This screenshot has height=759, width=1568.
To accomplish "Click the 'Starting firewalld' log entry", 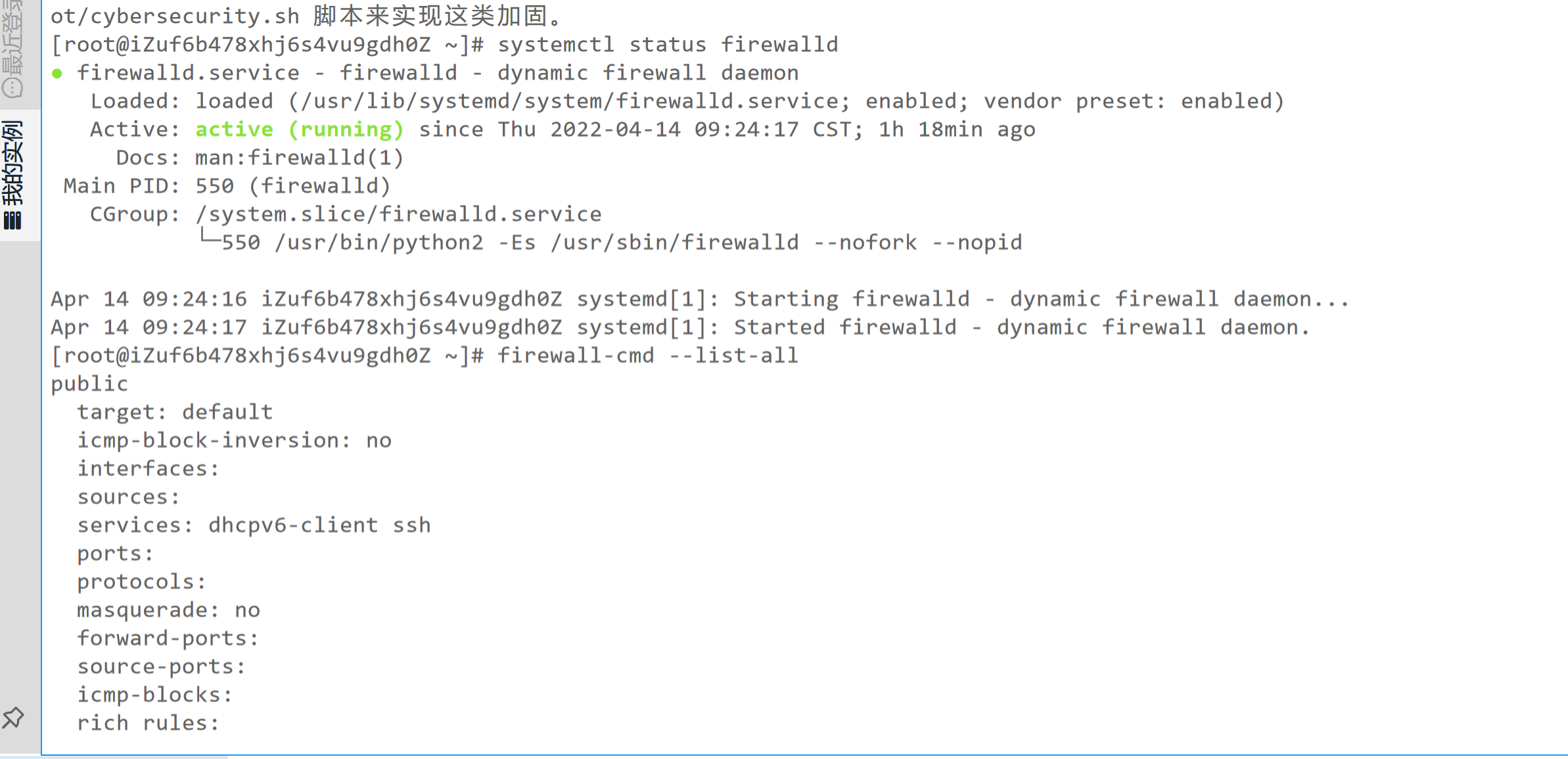I will pos(701,300).
